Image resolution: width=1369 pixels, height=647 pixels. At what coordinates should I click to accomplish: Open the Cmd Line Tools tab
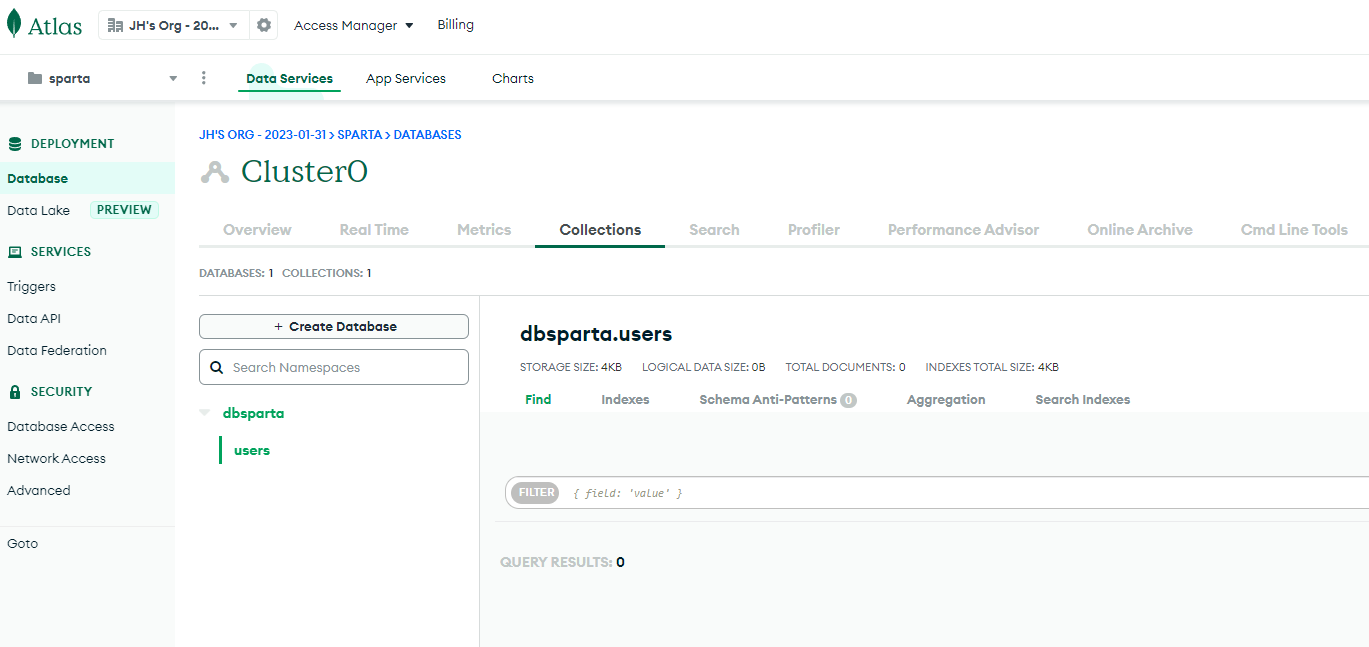[x=1294, y=229]
